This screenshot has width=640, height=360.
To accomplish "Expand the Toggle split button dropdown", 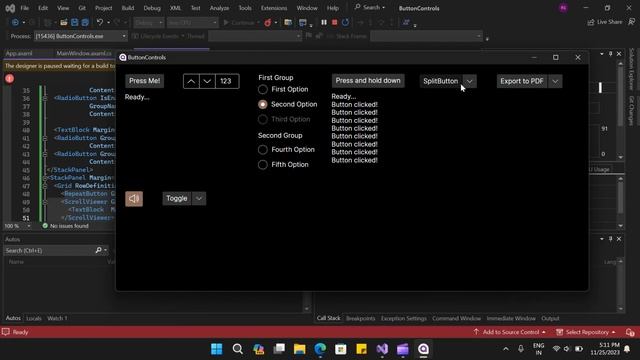I will pyautogui.click(x=199, y=199).
